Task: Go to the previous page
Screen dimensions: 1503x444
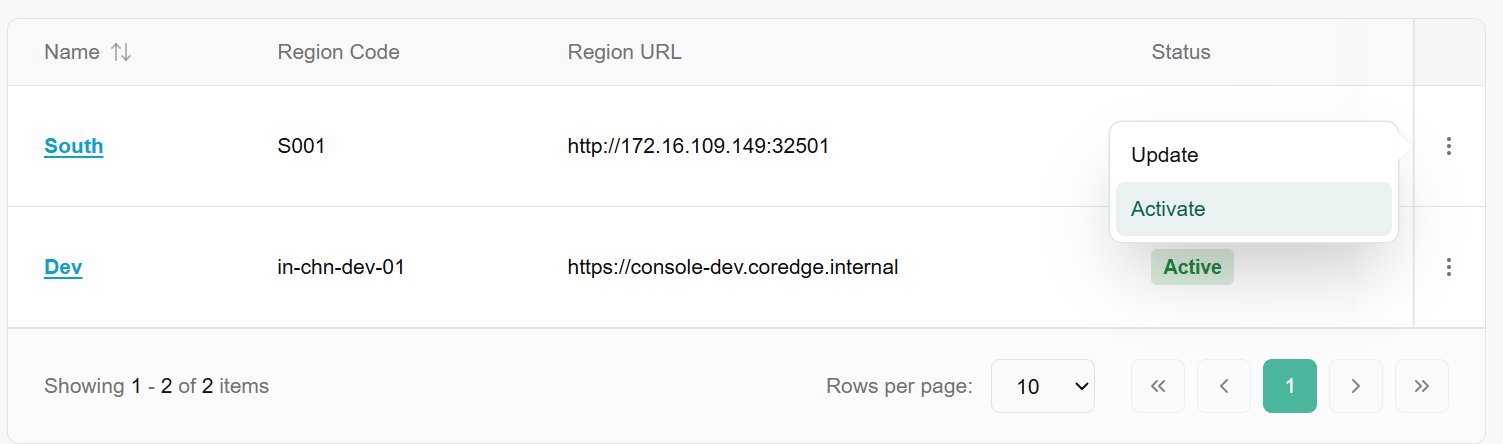Action: pyautogui.click(x=1224, y=386)
